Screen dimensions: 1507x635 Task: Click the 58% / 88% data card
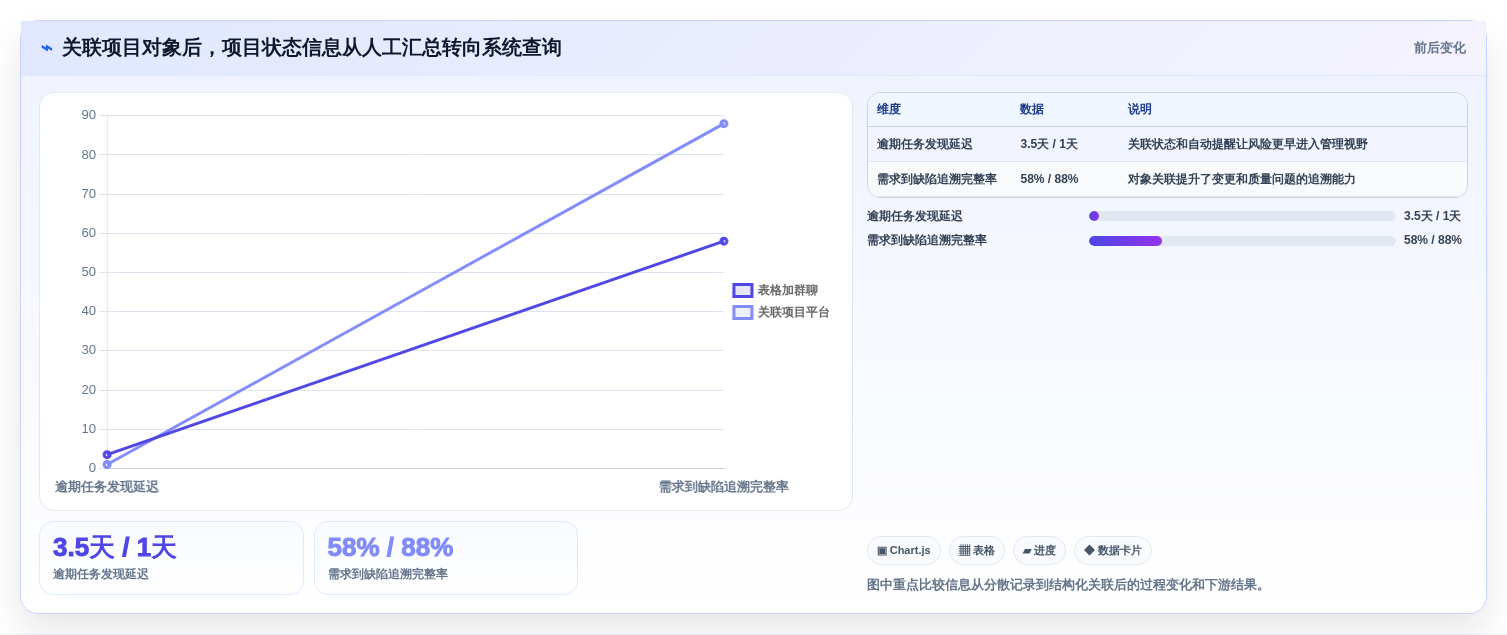pyautogui.click(x=446, y=558)
